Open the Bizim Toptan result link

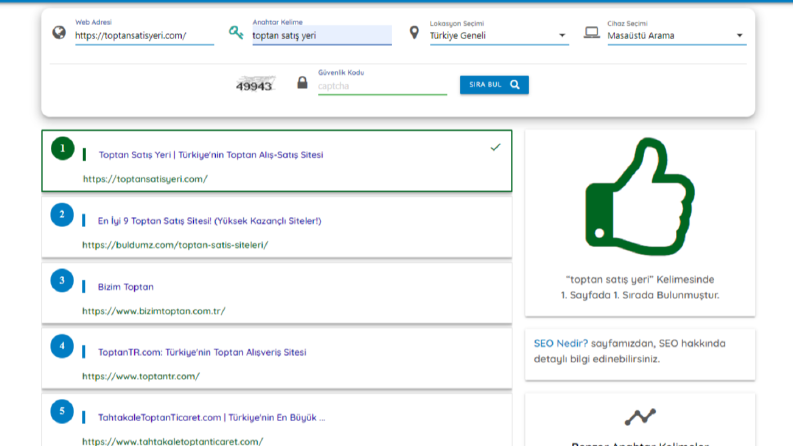125,287
